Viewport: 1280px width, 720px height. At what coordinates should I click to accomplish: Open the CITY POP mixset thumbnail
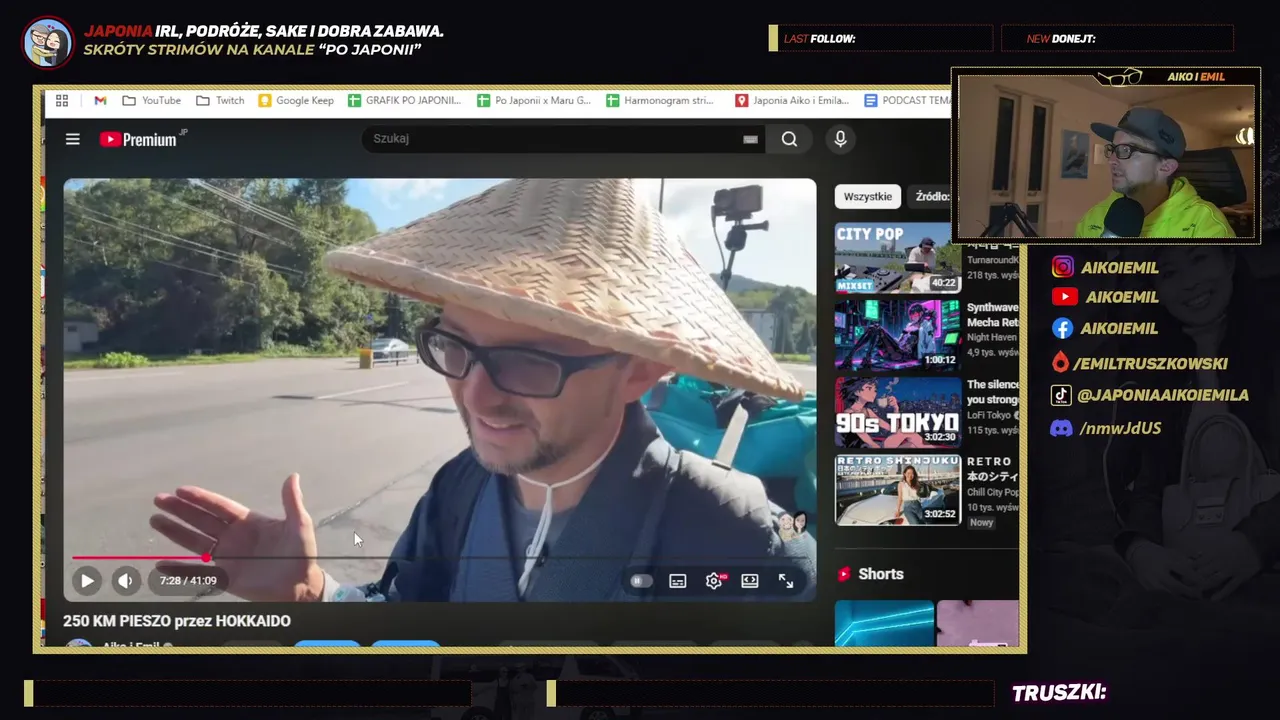point(898,258)
